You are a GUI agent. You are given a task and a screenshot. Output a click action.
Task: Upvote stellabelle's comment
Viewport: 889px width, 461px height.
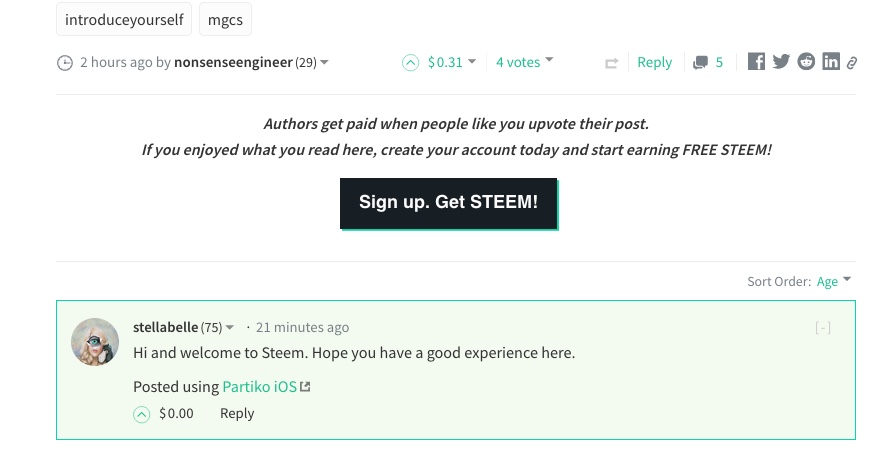click(x=142, y=415)
